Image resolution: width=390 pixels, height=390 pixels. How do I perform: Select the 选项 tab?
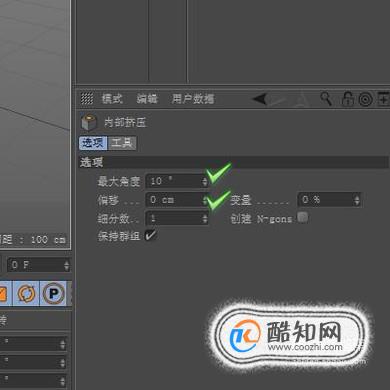point(93,143)
